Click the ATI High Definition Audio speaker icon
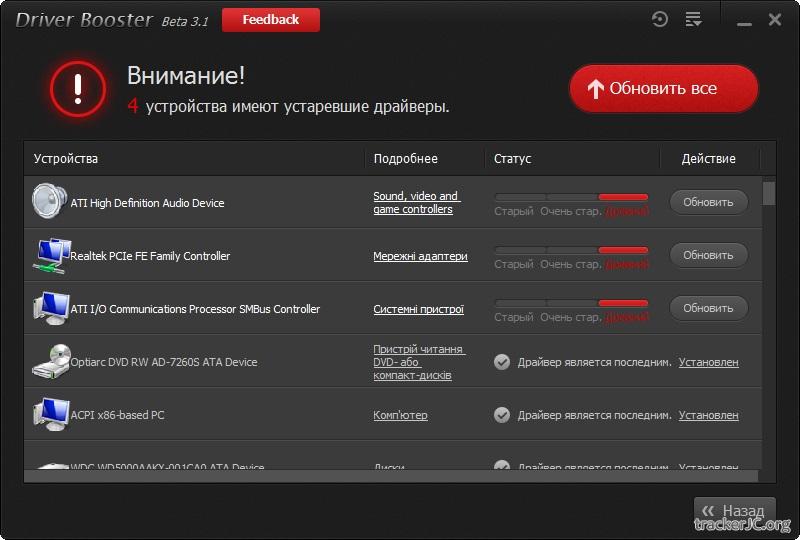 point(49,202)
